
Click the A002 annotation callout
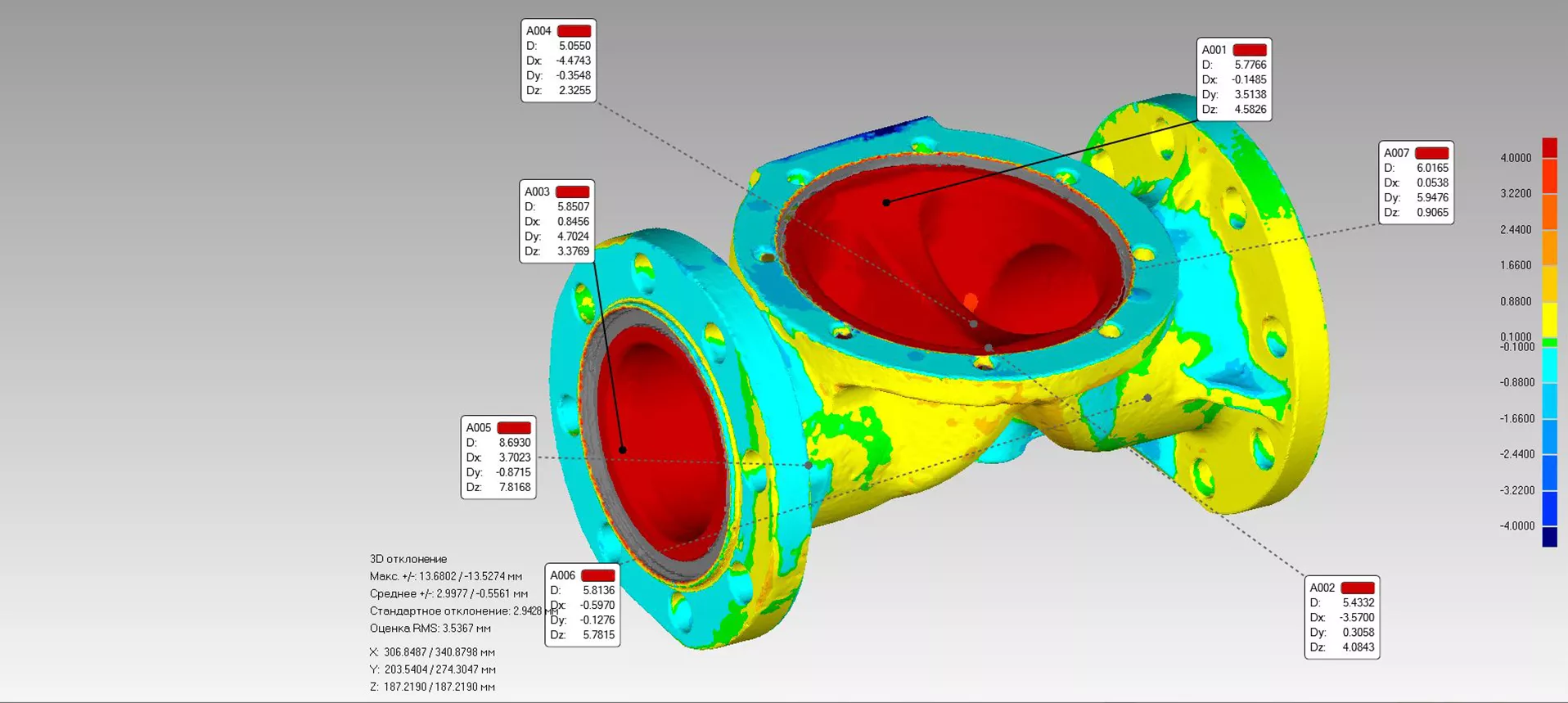1341,618
